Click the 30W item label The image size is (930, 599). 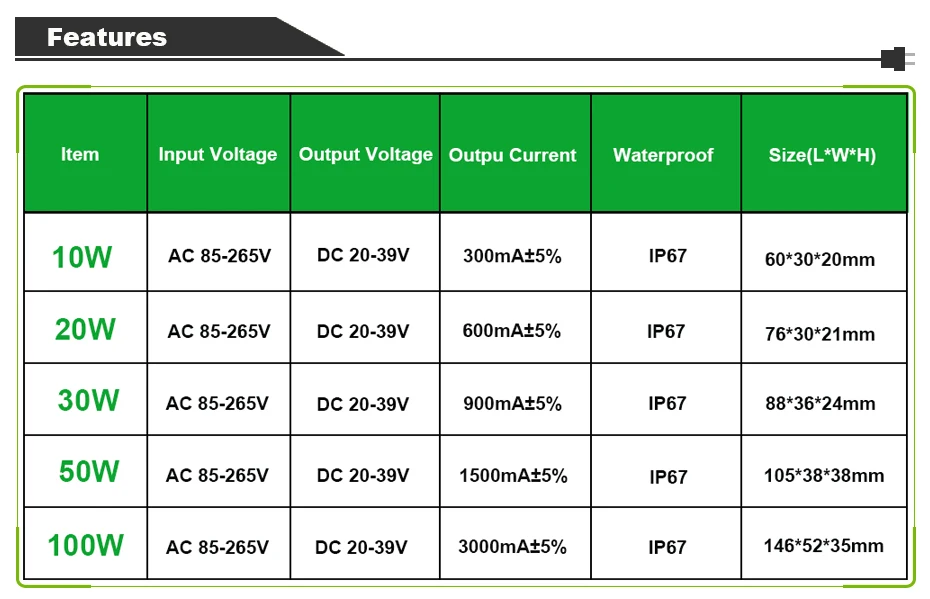88,400
